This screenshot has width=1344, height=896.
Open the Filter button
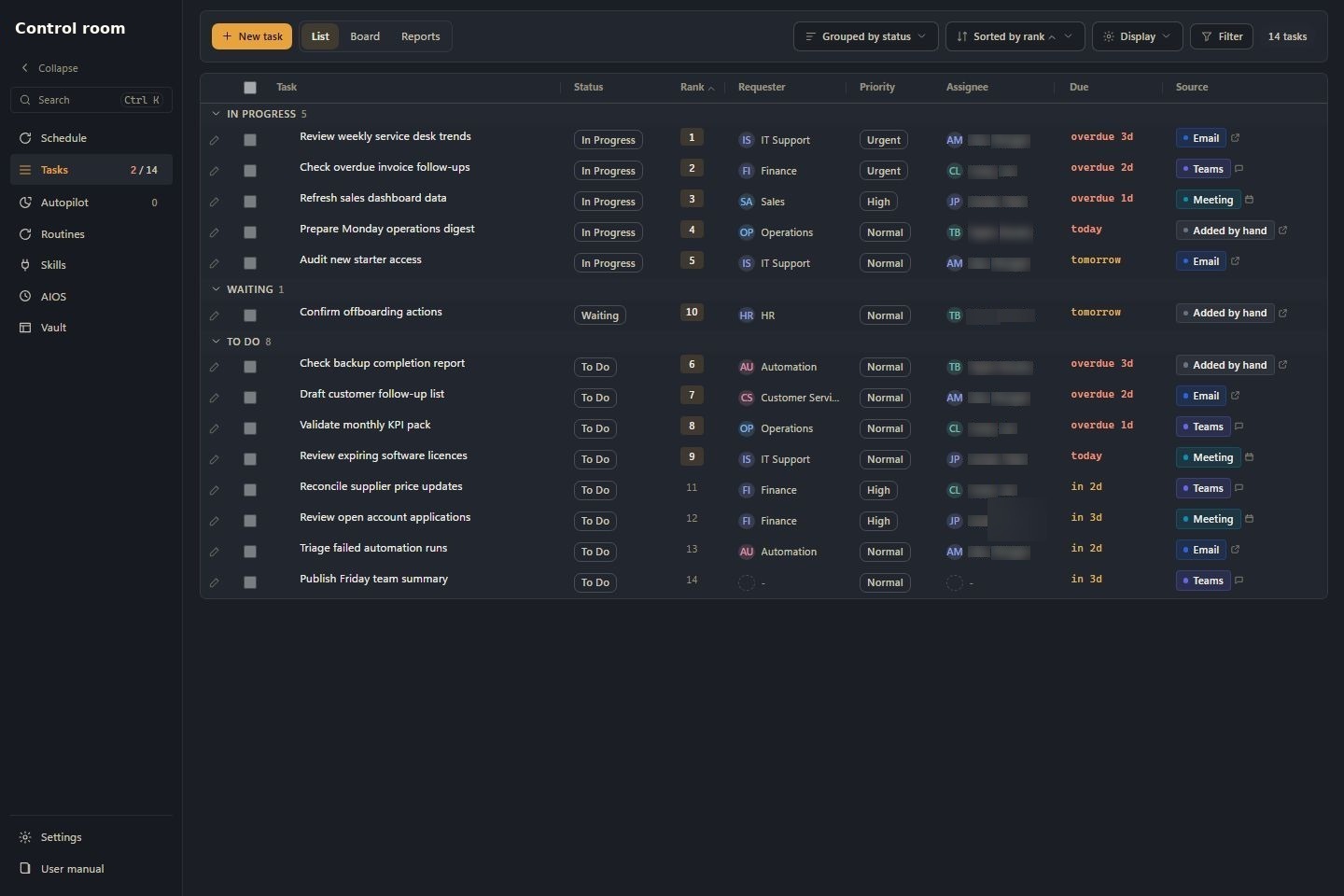[x=1222, y=36]
